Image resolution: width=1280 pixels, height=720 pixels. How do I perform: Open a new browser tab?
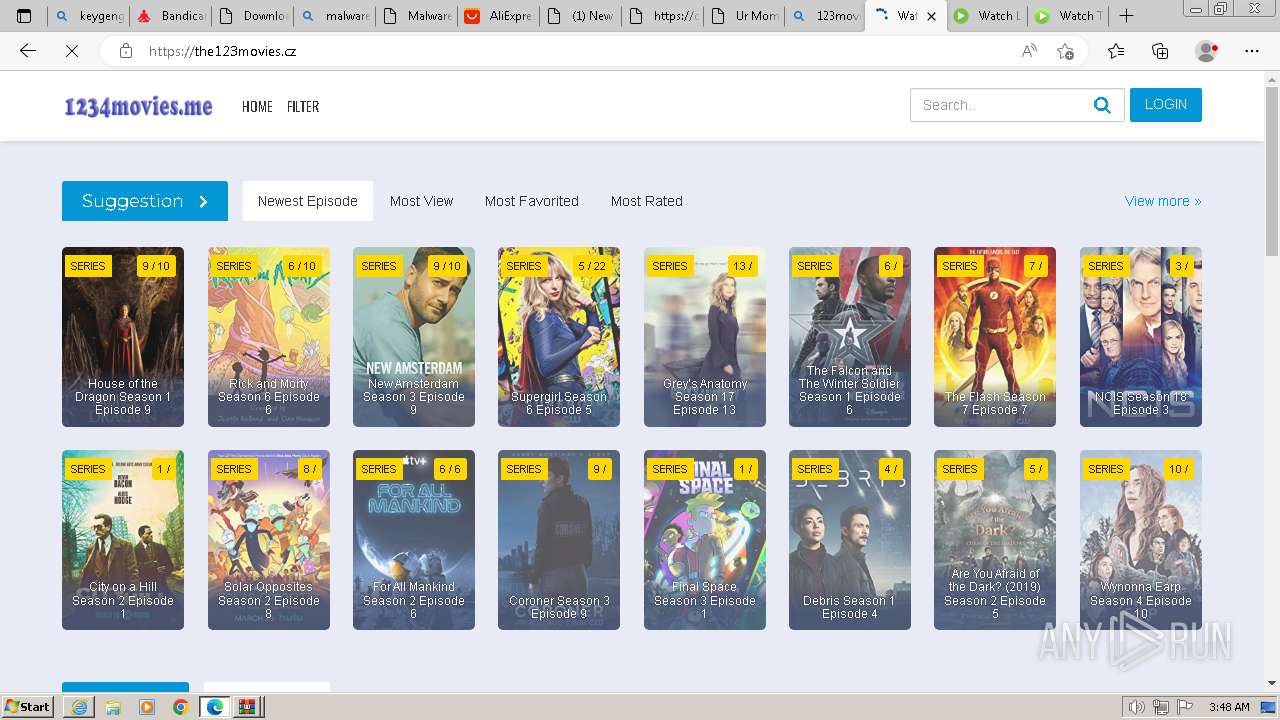[x=1126, y=16]
